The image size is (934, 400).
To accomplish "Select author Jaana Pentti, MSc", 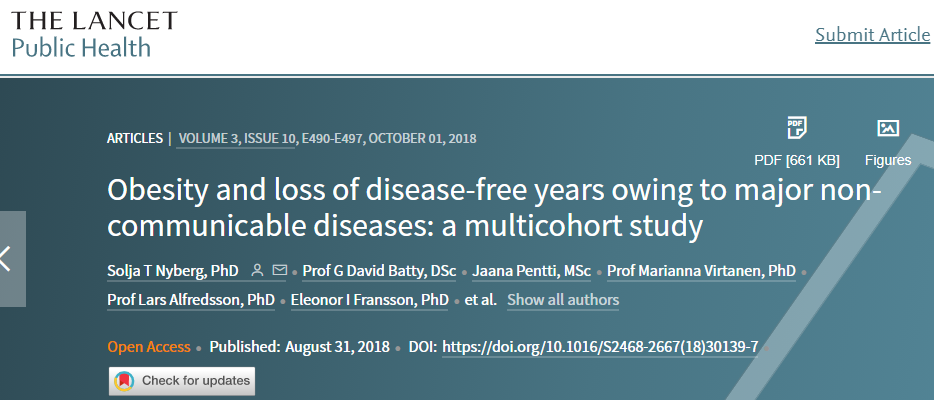I will [531, 271].
